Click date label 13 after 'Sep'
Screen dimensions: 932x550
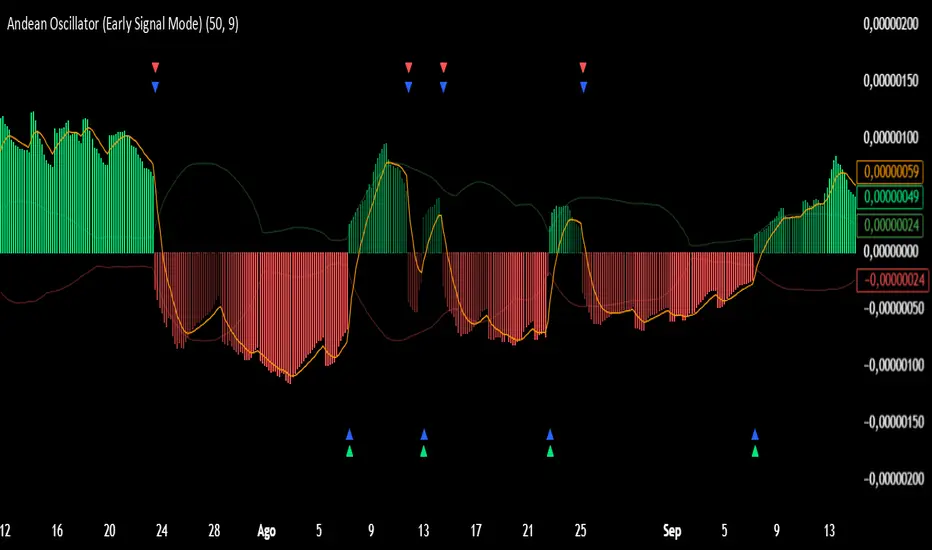[829, 530]
